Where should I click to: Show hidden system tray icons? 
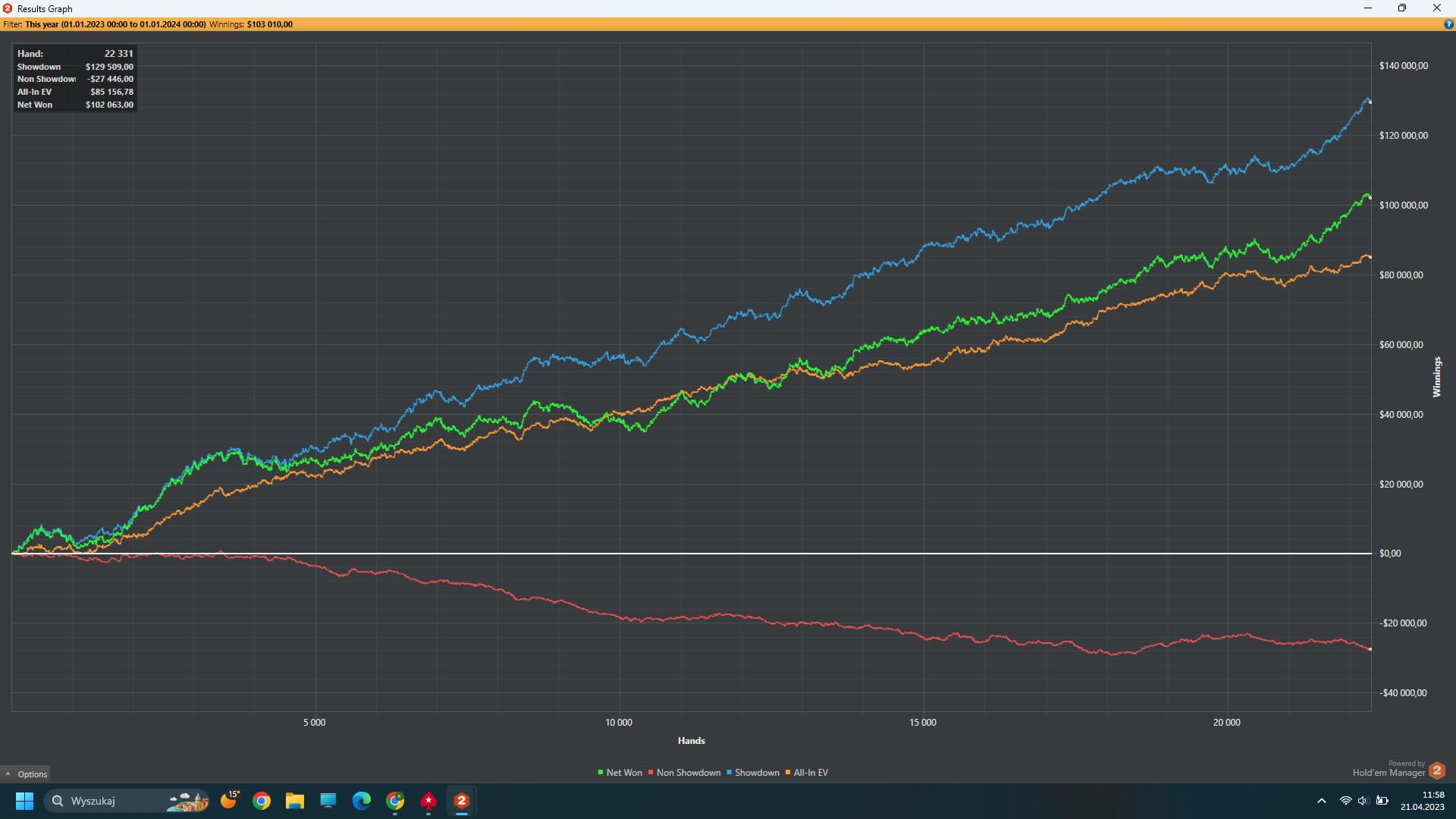pos(1322,801)
